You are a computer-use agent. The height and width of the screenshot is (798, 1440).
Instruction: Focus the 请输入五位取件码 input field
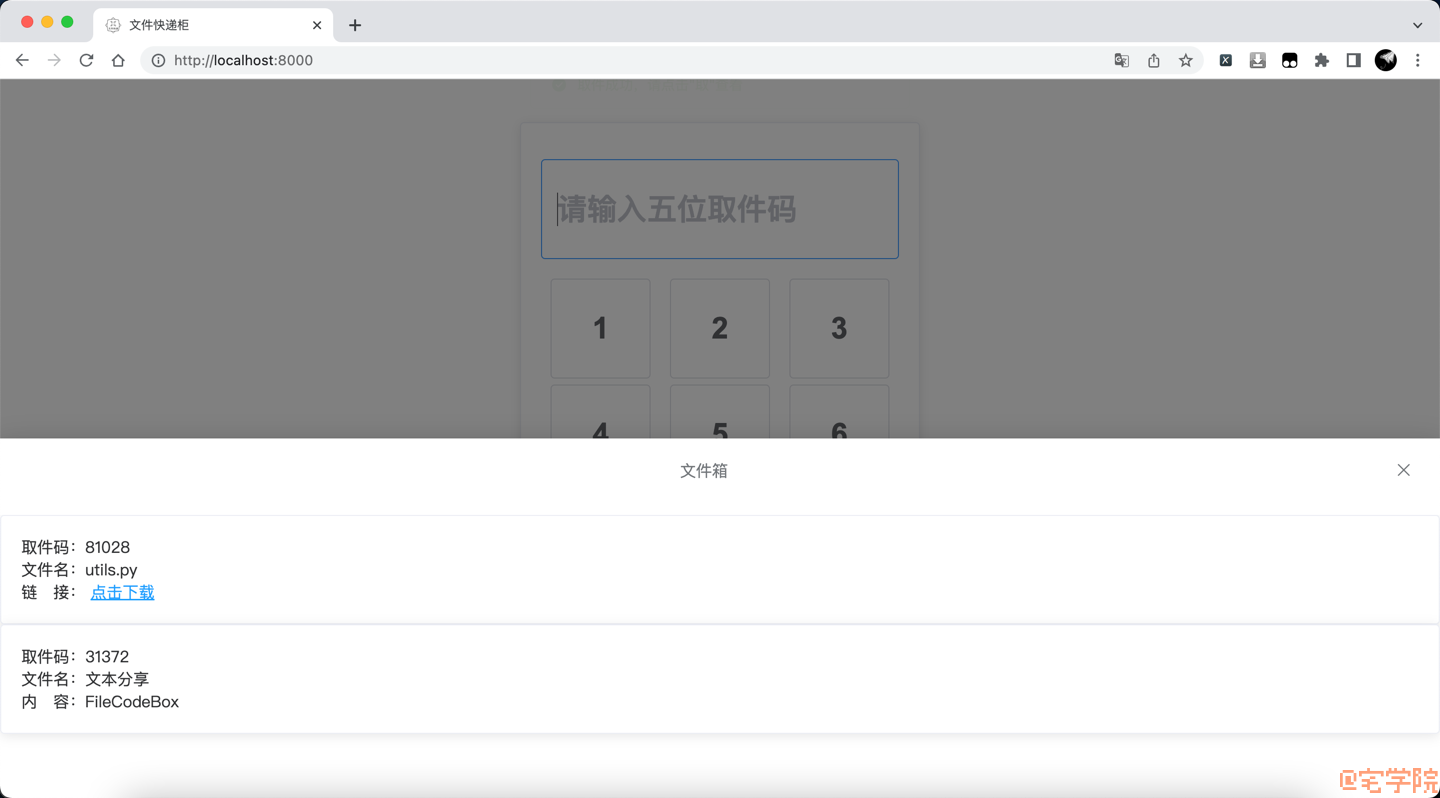click(x=719, y=209)
